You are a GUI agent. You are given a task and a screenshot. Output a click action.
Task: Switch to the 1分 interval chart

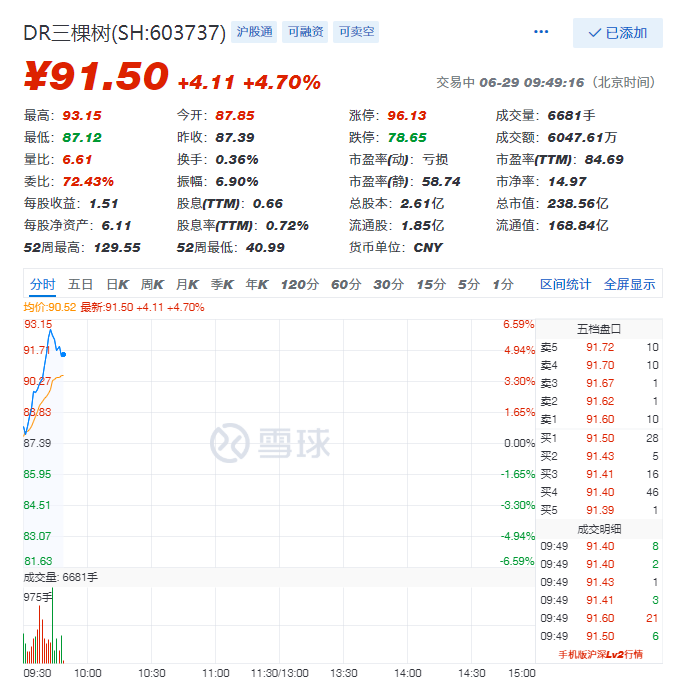[x=502, y=285]
